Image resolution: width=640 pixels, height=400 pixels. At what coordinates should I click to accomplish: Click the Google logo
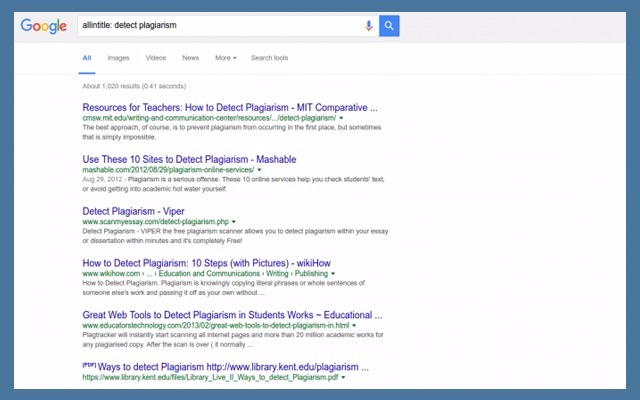[44, 26]
